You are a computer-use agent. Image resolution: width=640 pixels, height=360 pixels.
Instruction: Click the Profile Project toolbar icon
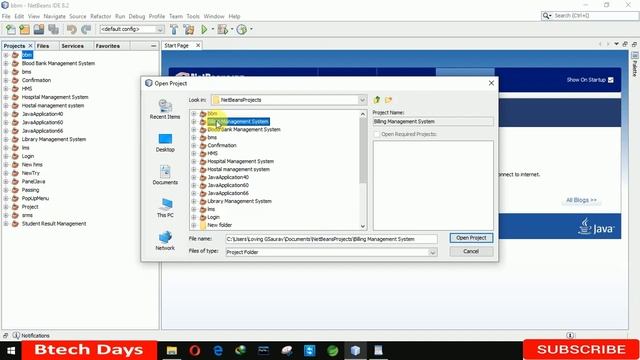(x=242, y=29)
